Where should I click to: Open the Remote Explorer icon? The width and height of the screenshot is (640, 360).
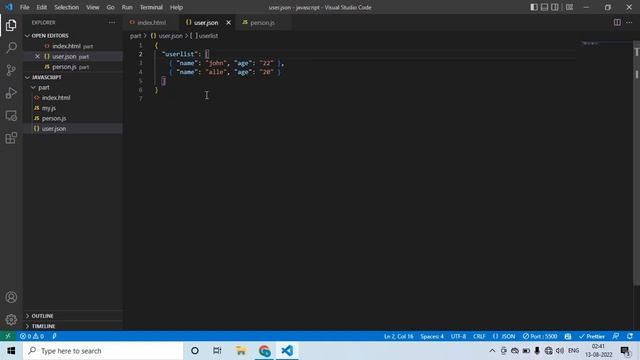11,116
